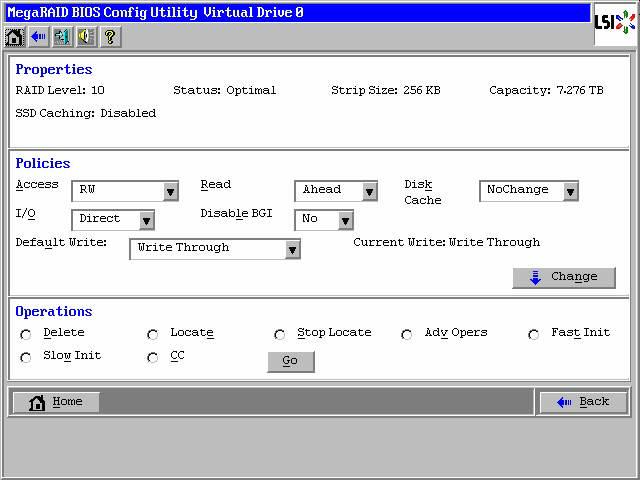Select the Delete operation radio button

coord(26,335)
